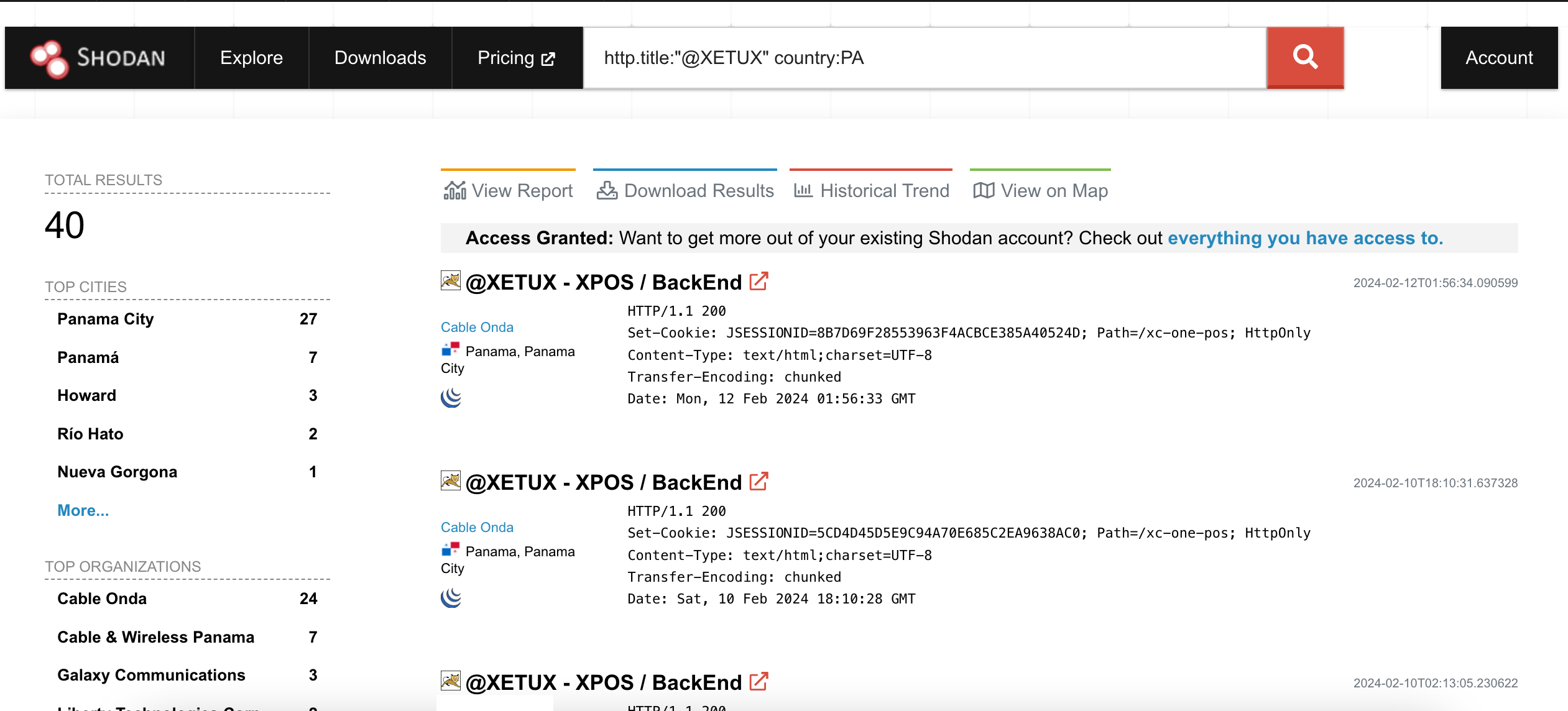Open the Pricing page

click(517, 58)
